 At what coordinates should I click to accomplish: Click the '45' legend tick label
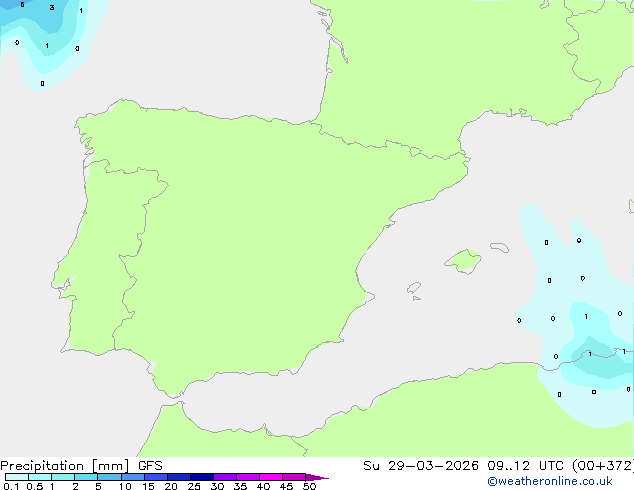[286, 486]
